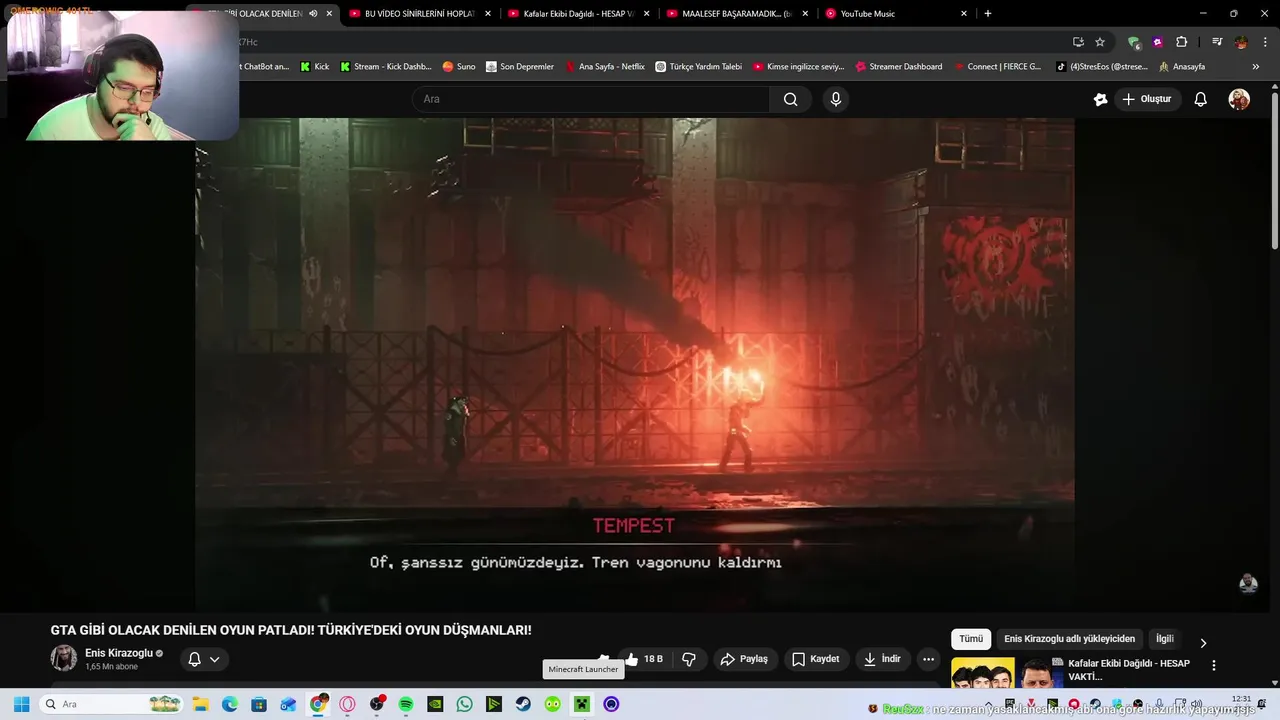Open options menu for Kafalar Ekibi Dağıldı suggestion
Viewport: 1280px width, 720px height.
(x=1214, y=665)
